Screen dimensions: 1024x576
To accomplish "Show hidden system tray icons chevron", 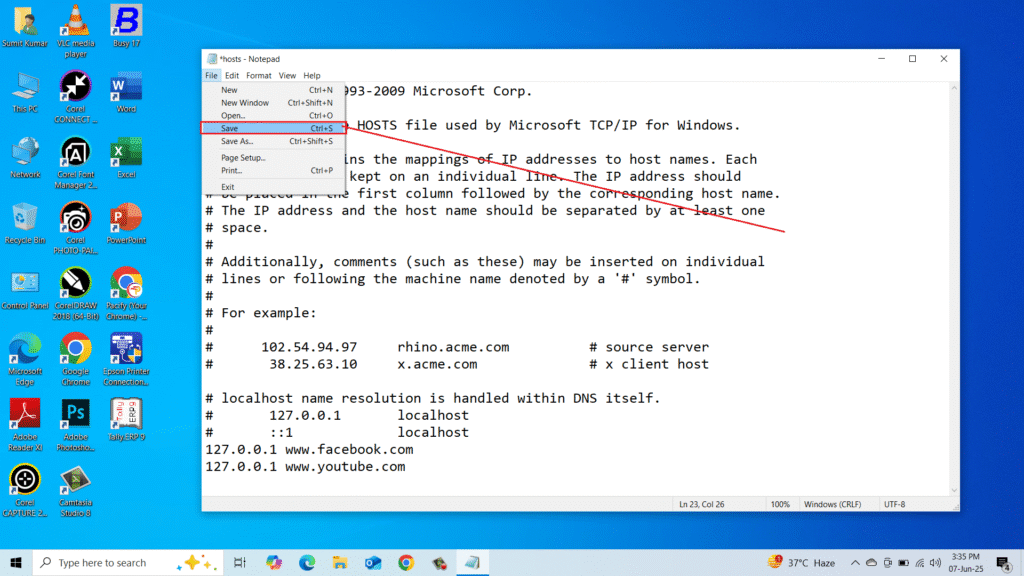I will pos(855,563).
